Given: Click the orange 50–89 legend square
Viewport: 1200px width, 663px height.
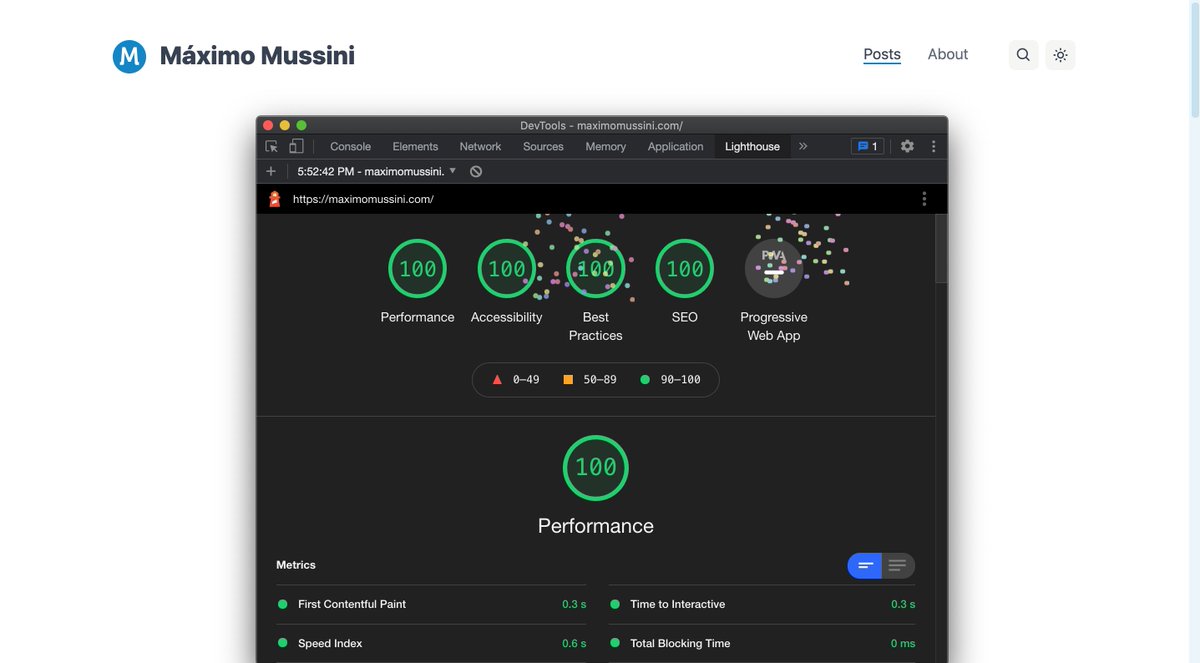Looking at the screenshot, I should 568,380.
